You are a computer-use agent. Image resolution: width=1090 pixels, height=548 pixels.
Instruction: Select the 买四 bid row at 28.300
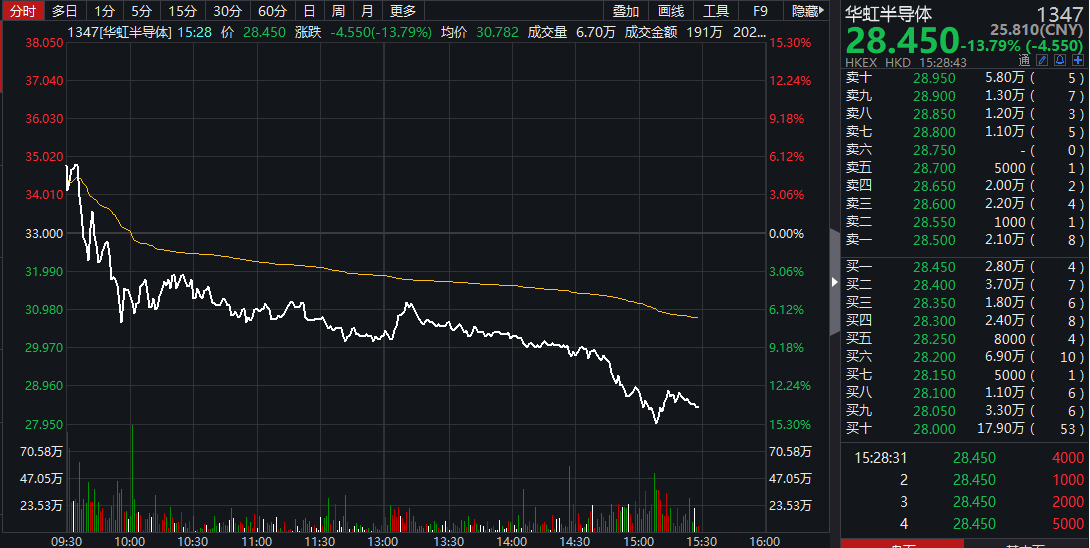(965, 321)
